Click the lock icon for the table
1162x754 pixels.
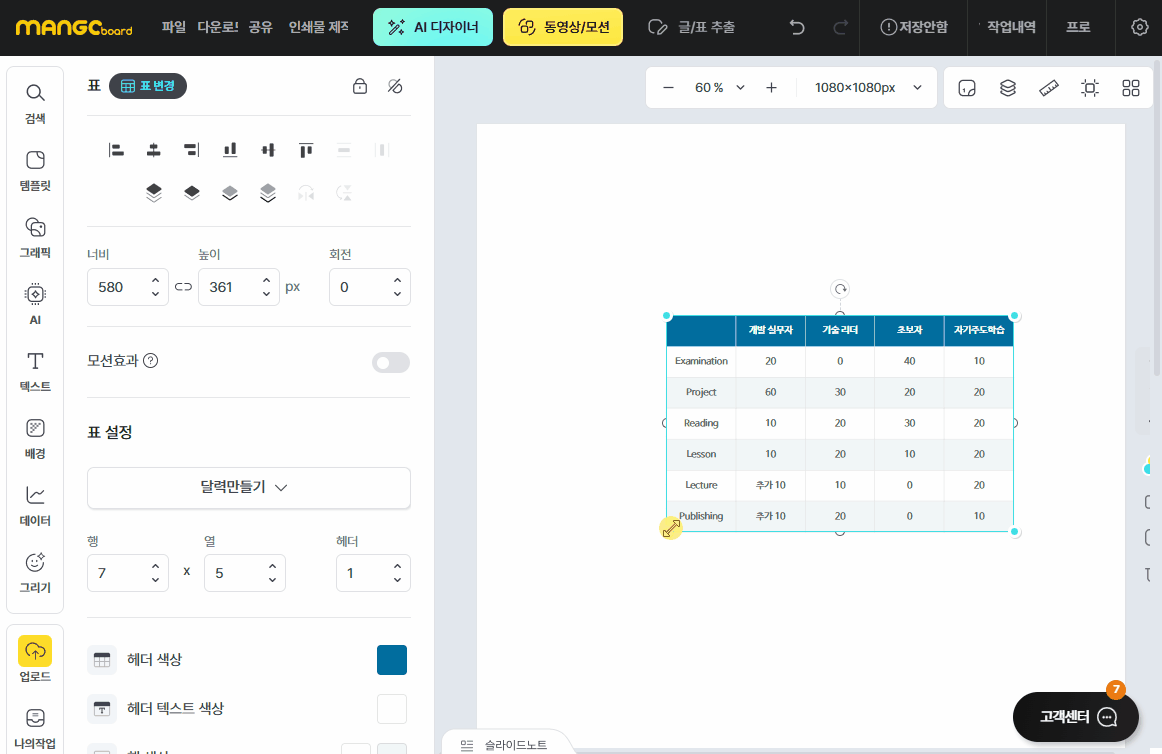[360, 86]
